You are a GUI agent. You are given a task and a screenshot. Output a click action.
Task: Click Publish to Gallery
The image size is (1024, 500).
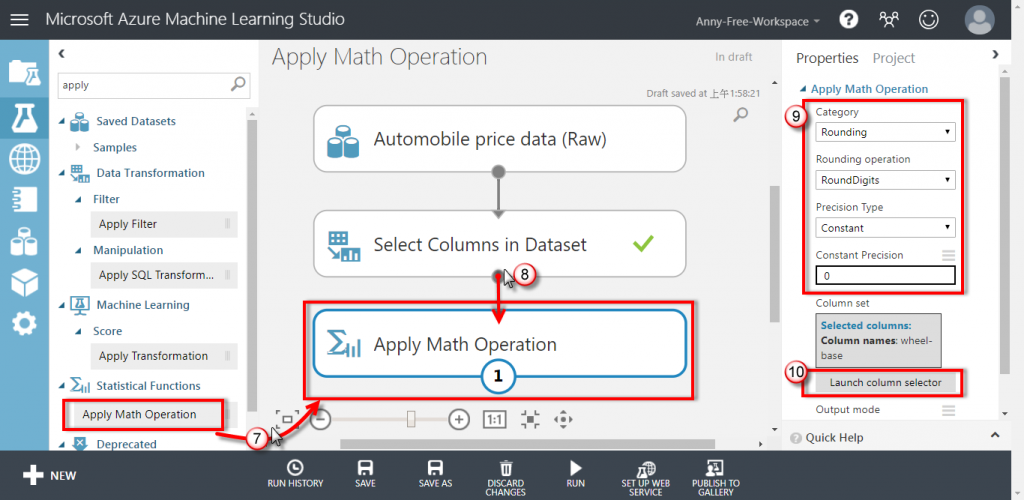(716, 478)
